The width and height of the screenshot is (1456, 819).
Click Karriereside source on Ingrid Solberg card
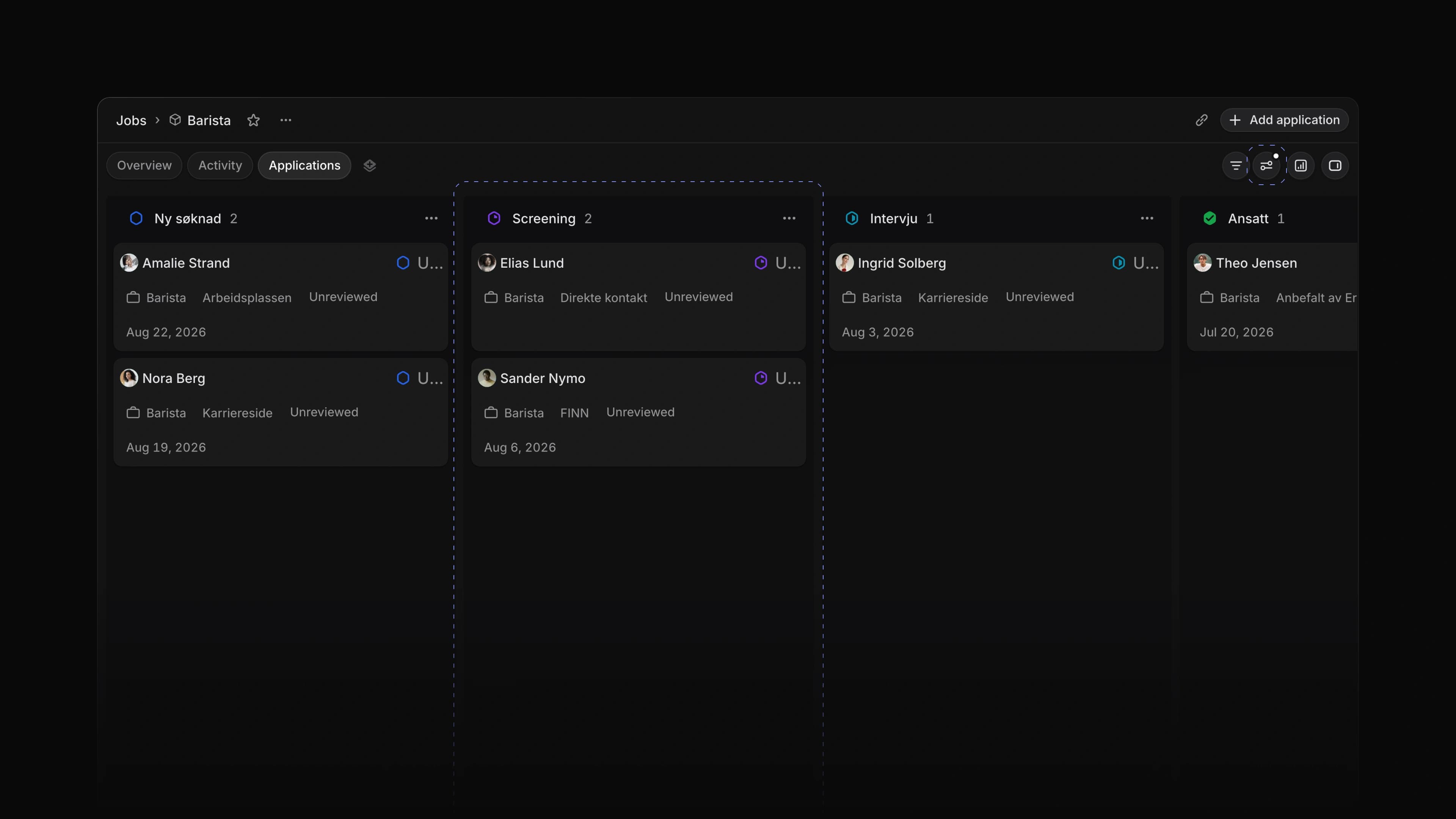953,298
